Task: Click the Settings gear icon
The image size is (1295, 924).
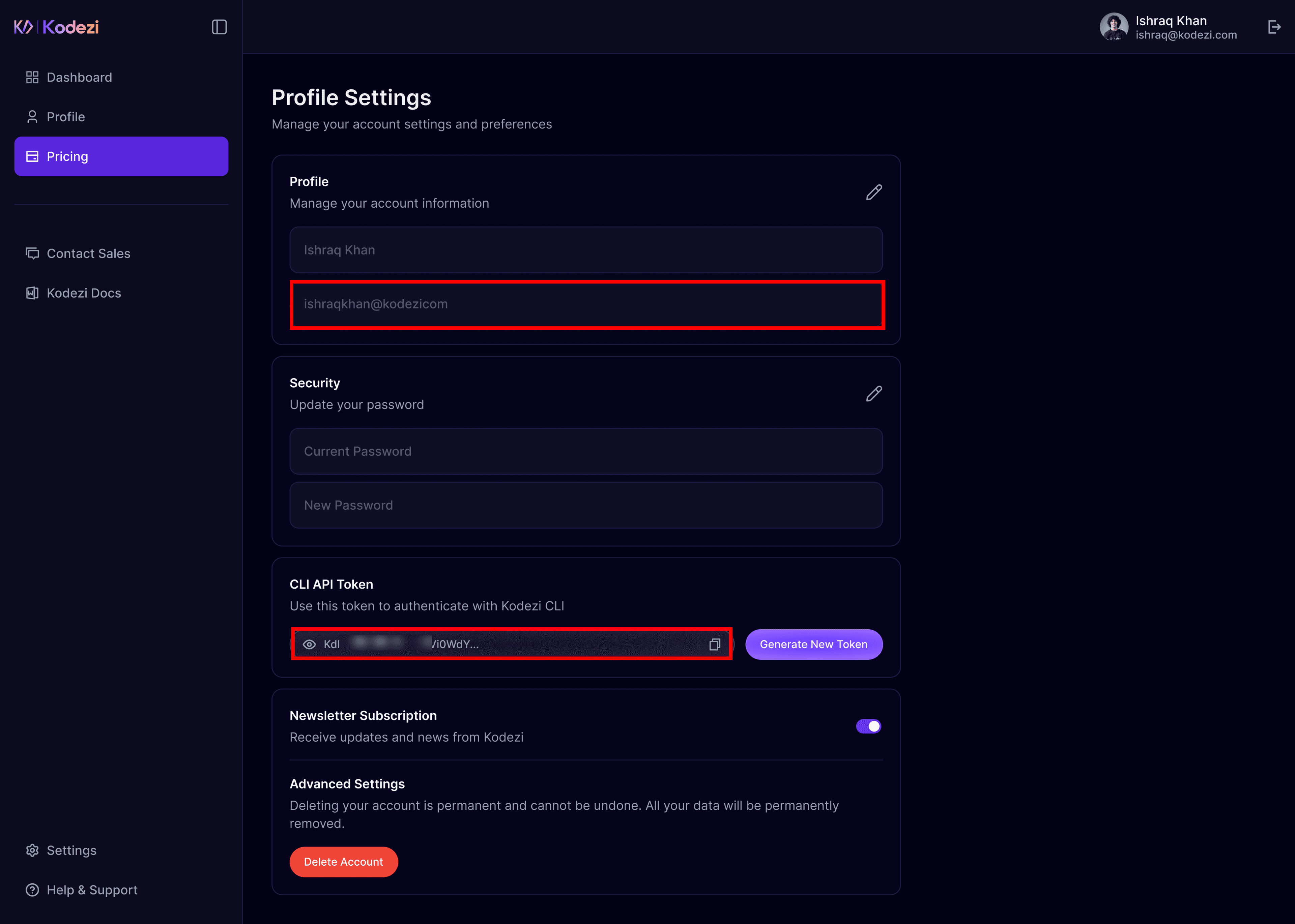Action: click(32, 850)
